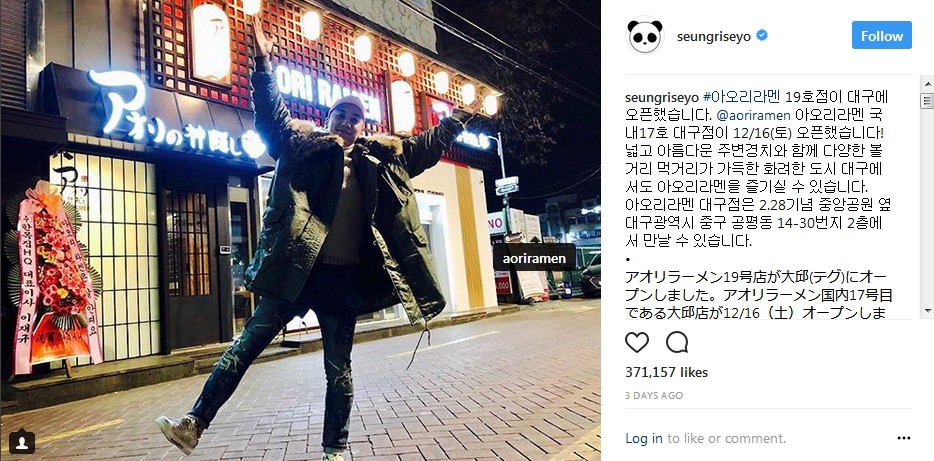View the 371,157 likes count

[667, 372]
